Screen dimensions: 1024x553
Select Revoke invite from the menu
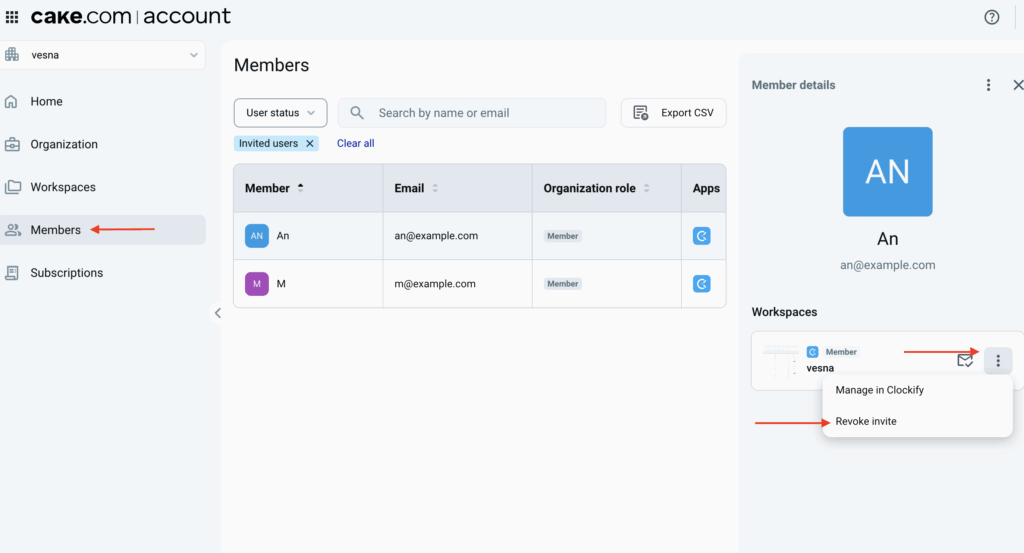[866, 421]
